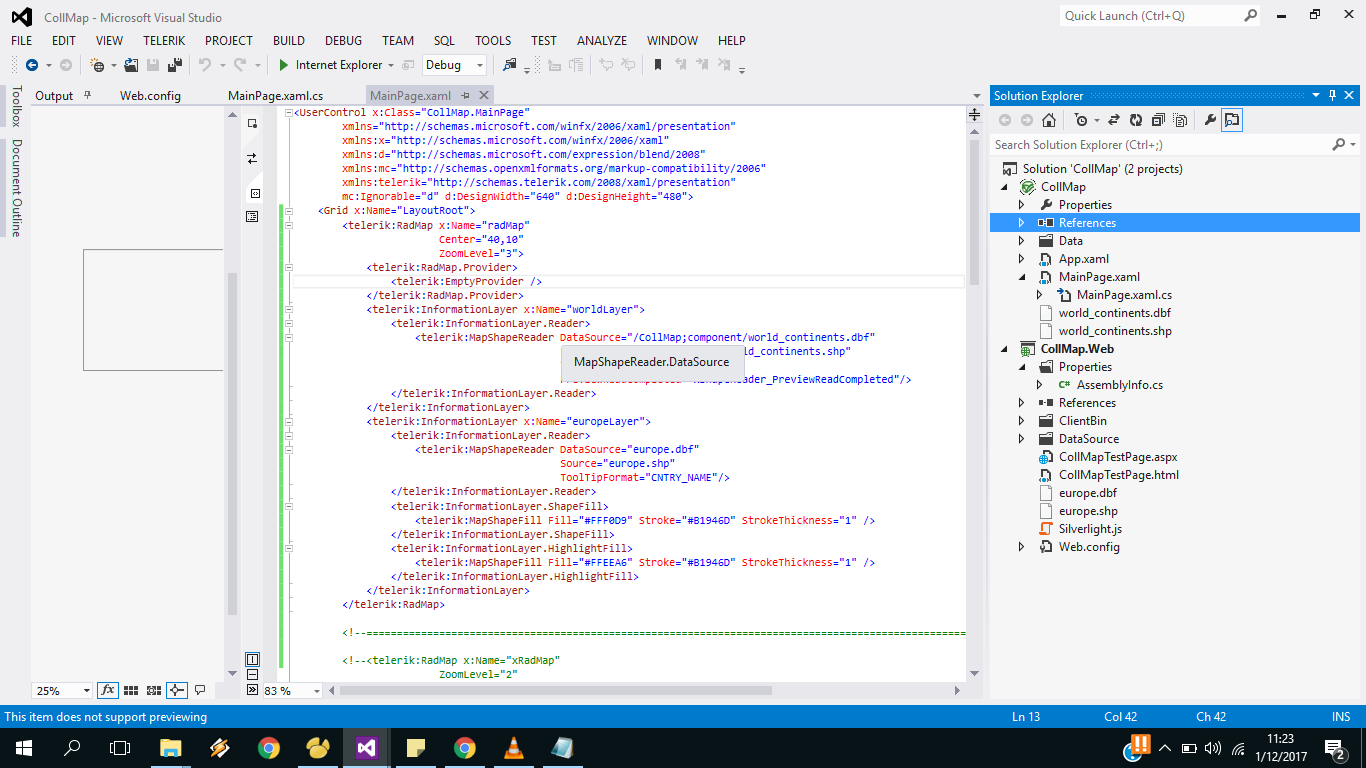Select world_continents.dbf file
This screenshot has width=1366, height=768.
click(x=1115, y=313)
